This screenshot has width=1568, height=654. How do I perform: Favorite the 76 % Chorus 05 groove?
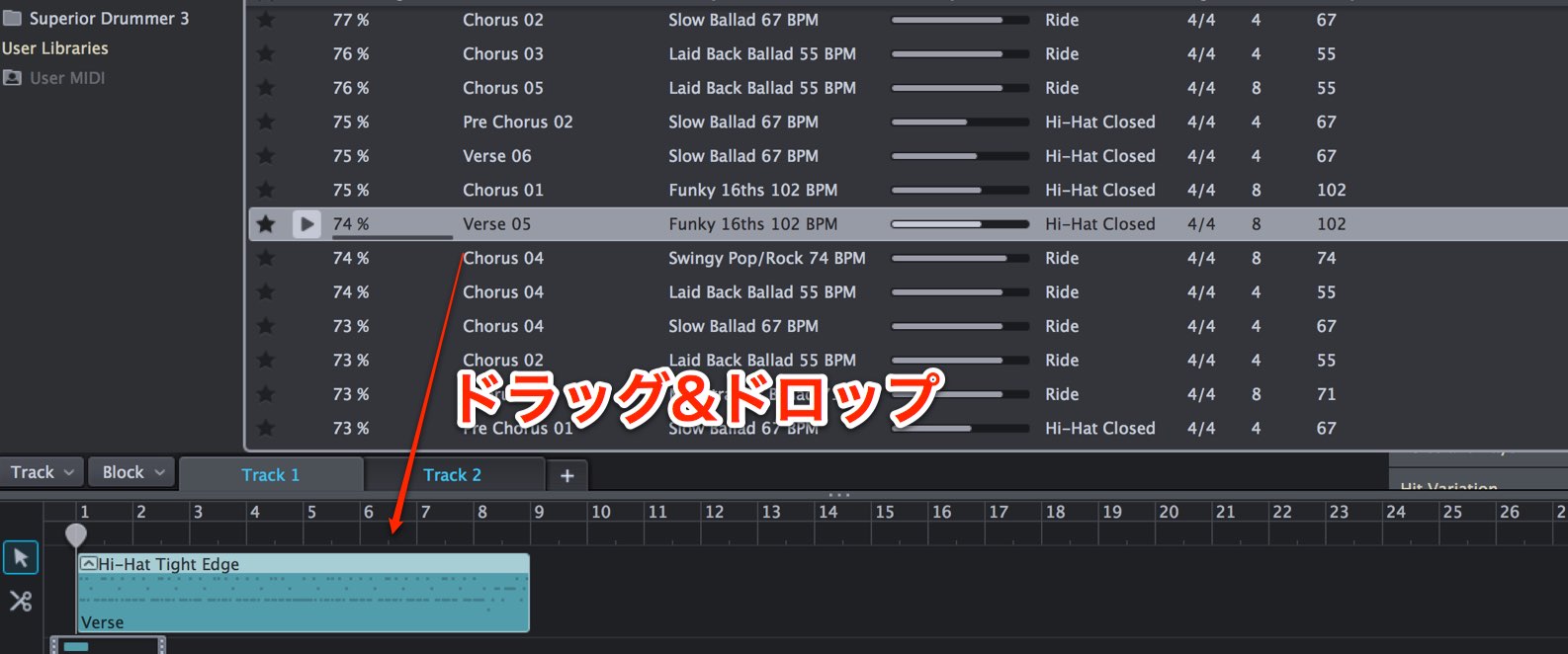[x=266, y=88]
